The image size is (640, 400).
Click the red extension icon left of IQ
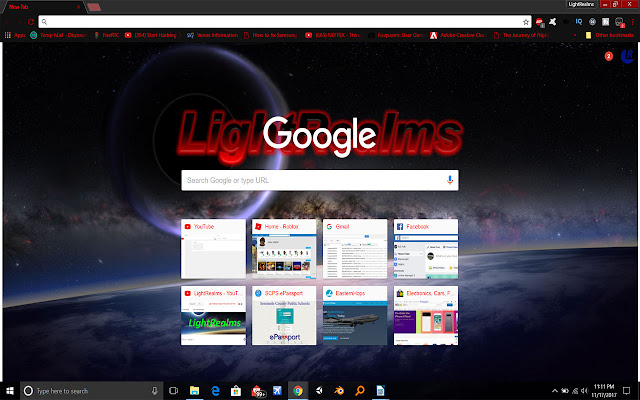click(540, 22)
